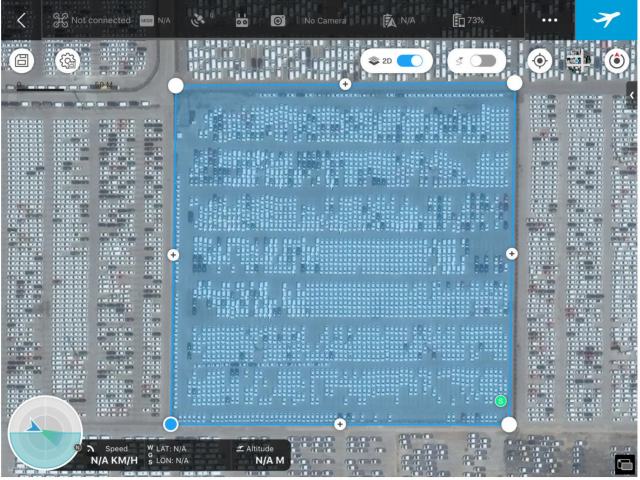Tap the blue start-flight airplane button

point(606,20)
